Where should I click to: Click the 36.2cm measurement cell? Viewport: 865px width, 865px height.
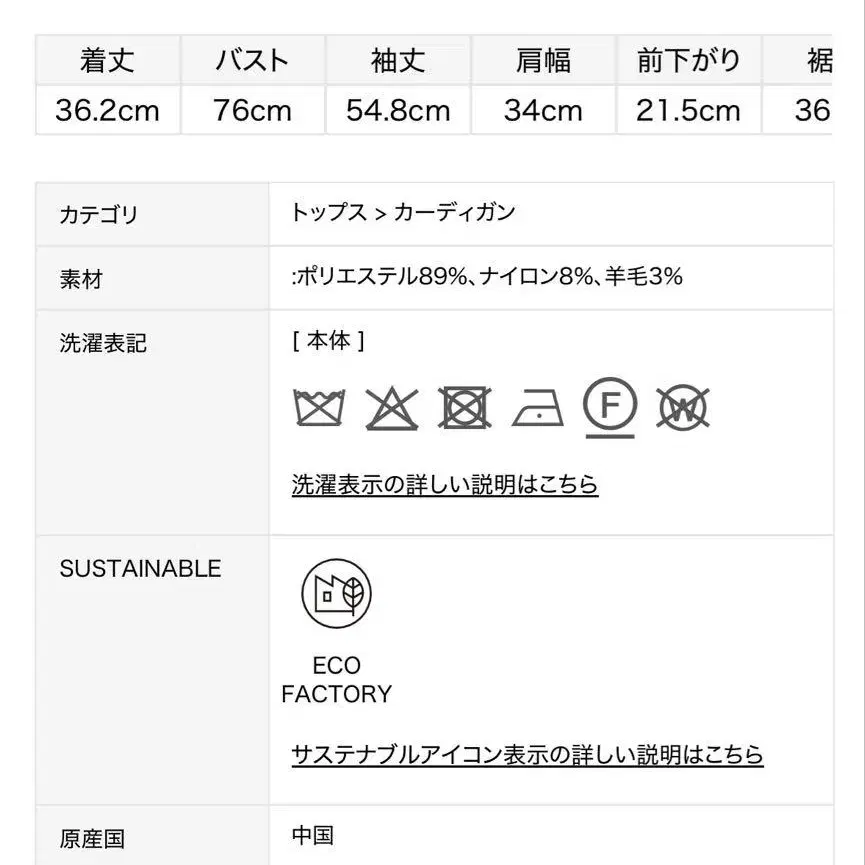coord(108,110)
